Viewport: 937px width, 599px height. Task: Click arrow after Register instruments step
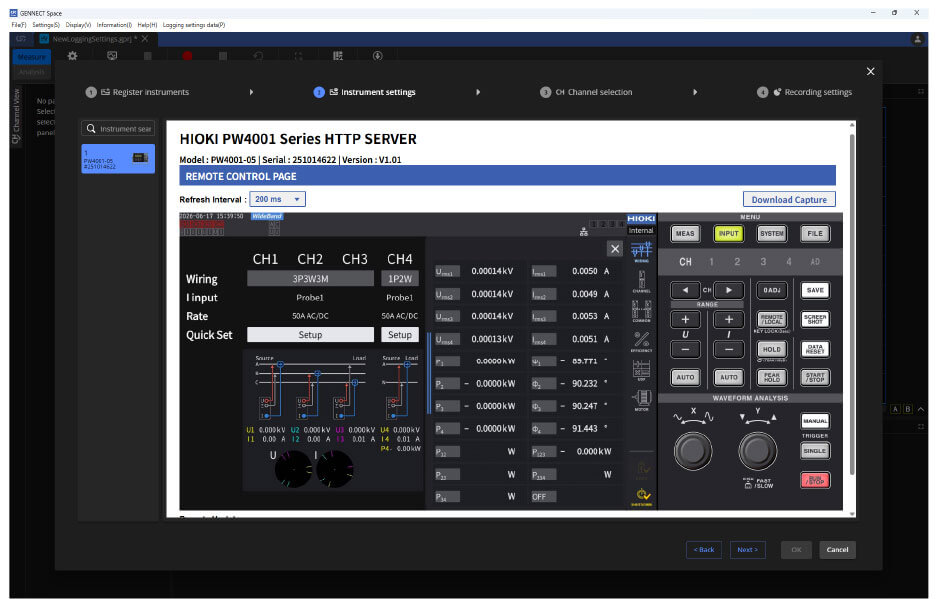click(252, 92)
